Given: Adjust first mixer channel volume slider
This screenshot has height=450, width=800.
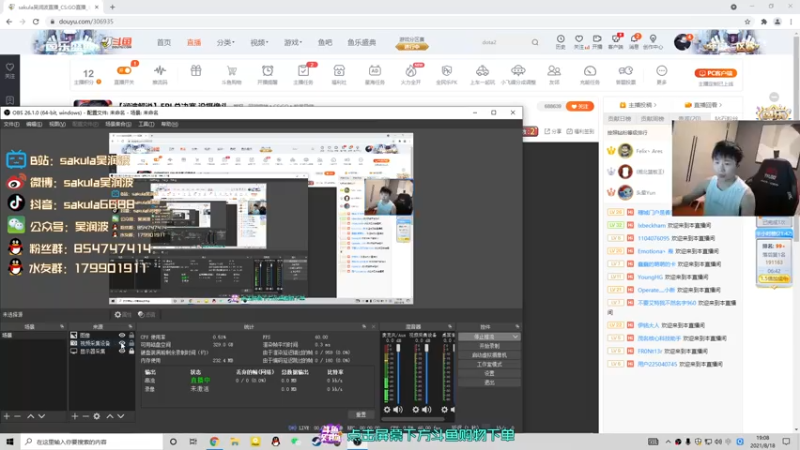Looking at the screenshot, I should [x=398, y=372].
